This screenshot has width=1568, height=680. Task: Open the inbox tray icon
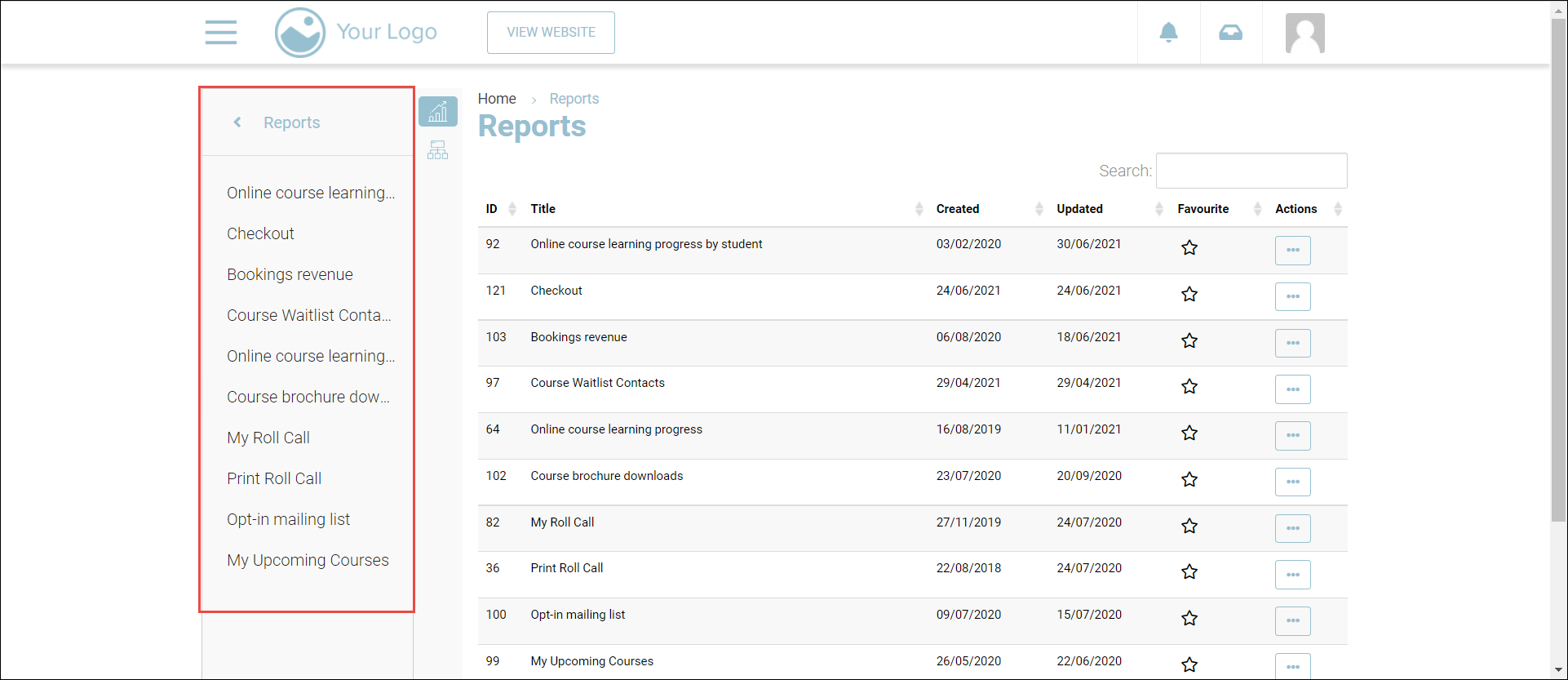coord(1230,33)
